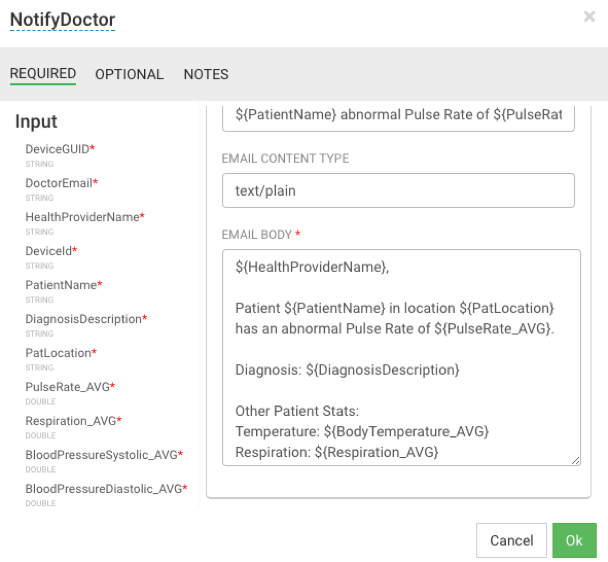Screen dimensions: 608x562
Task: Click the email subject input field
Action: [398, 115]
